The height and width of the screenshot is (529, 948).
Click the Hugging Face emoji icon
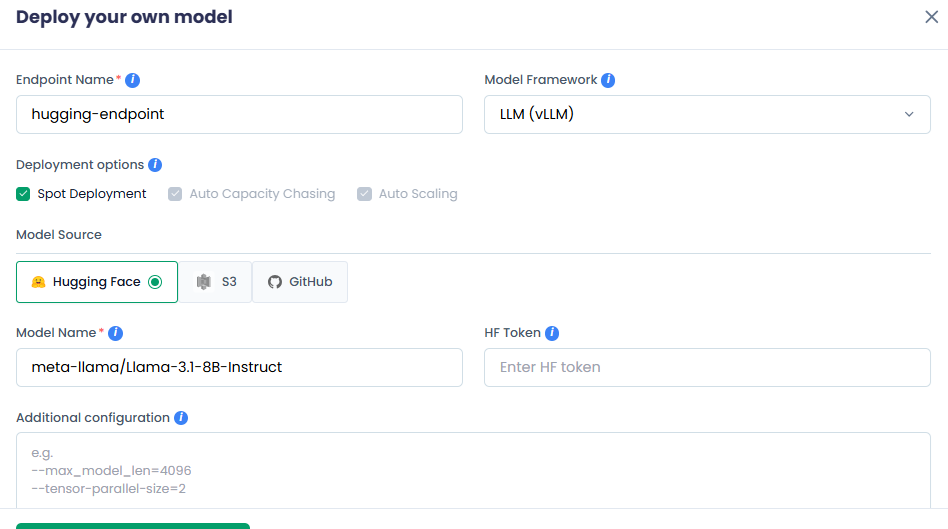(x=38, y=282)
